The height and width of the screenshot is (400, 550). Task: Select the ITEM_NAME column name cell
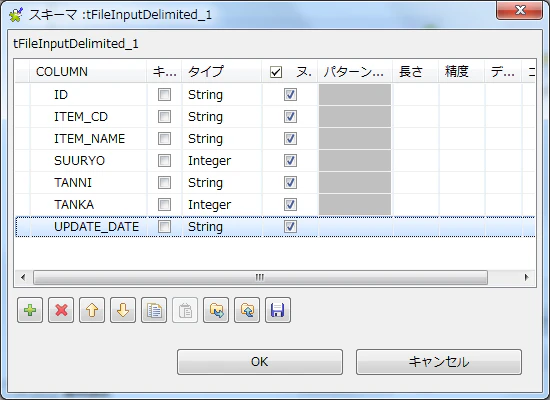point(89,139)
